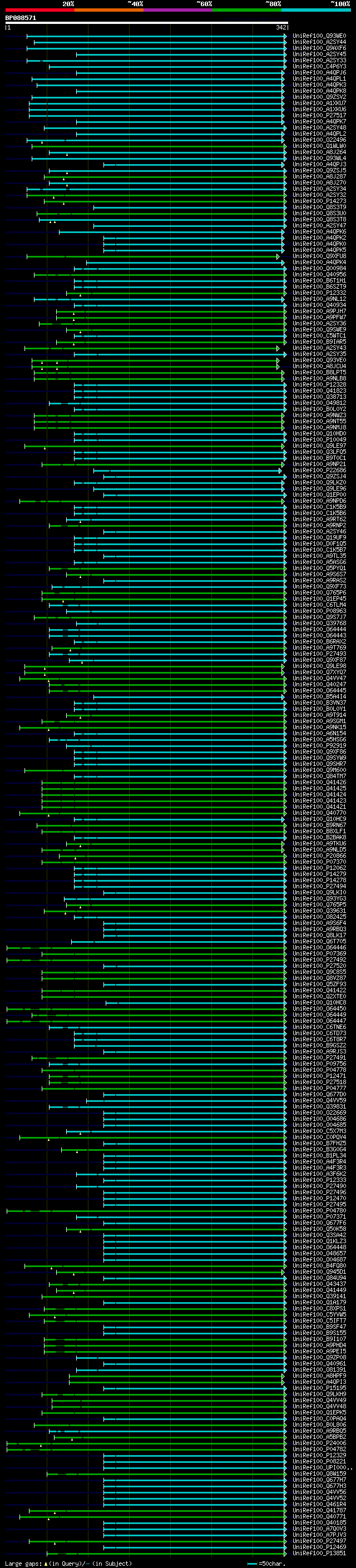Select the UniRef100_P15195 label

(x=319, y=1388)
